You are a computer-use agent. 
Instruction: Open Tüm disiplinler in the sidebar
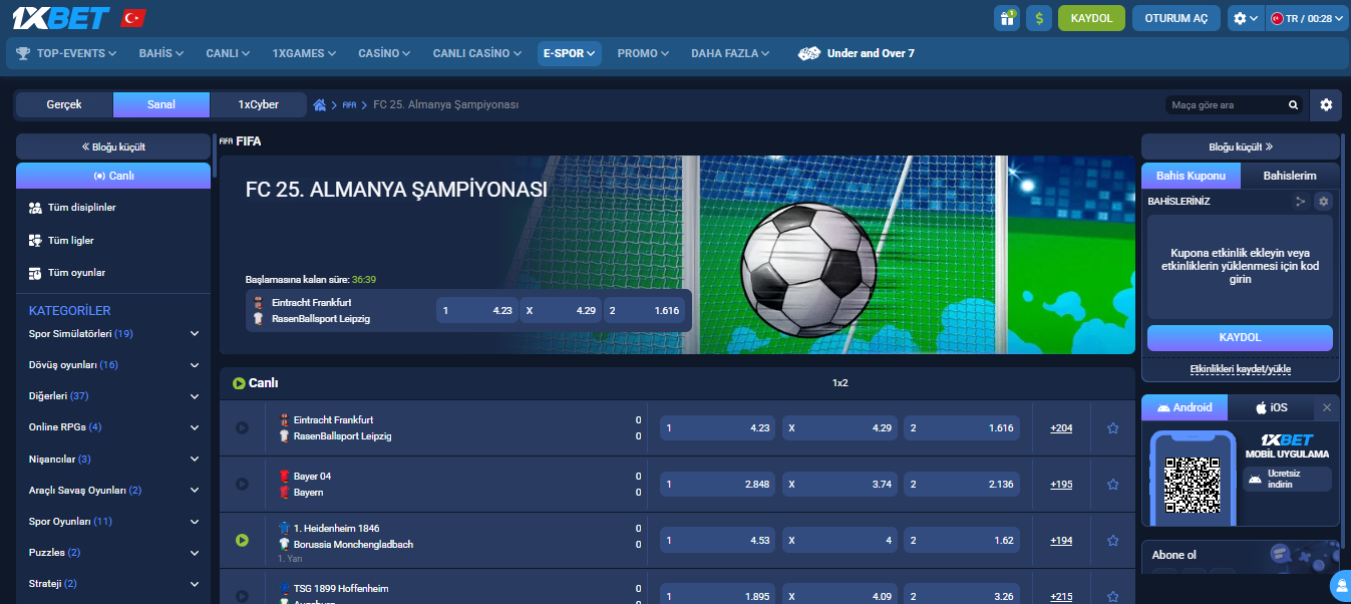point(113,207)
